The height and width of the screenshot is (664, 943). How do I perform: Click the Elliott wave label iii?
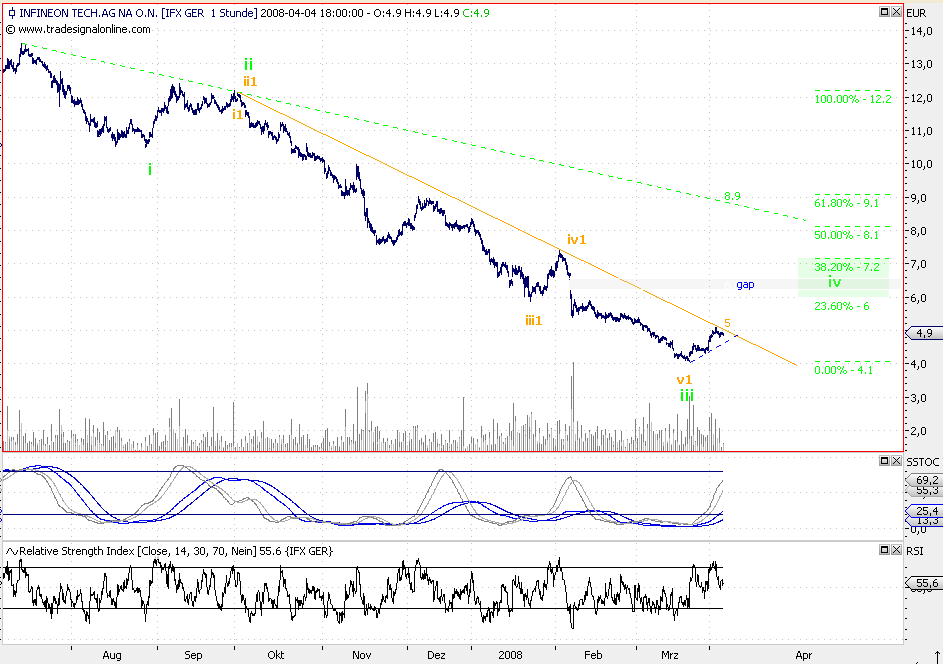pyautogui.click(x=685, y=395)
